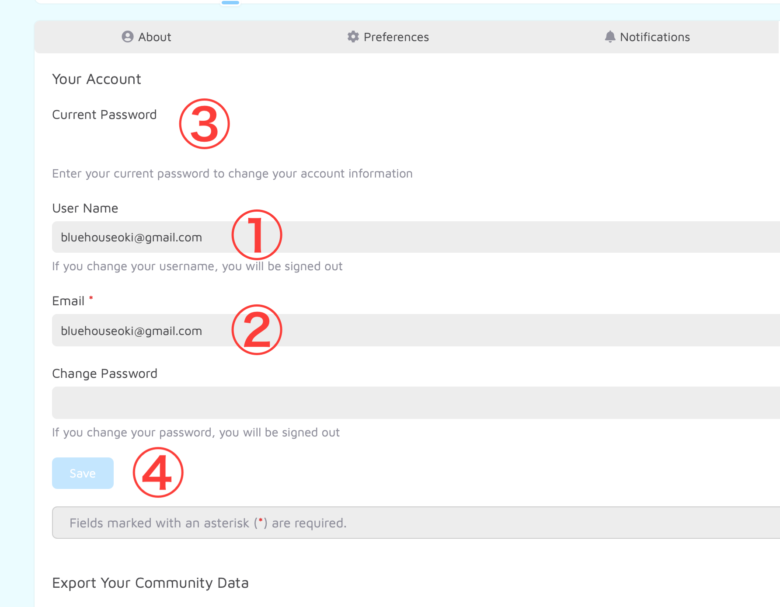The image size is (780, 607).
Task: Click the username change sign-out hint text
Action: tap(197, 266)
